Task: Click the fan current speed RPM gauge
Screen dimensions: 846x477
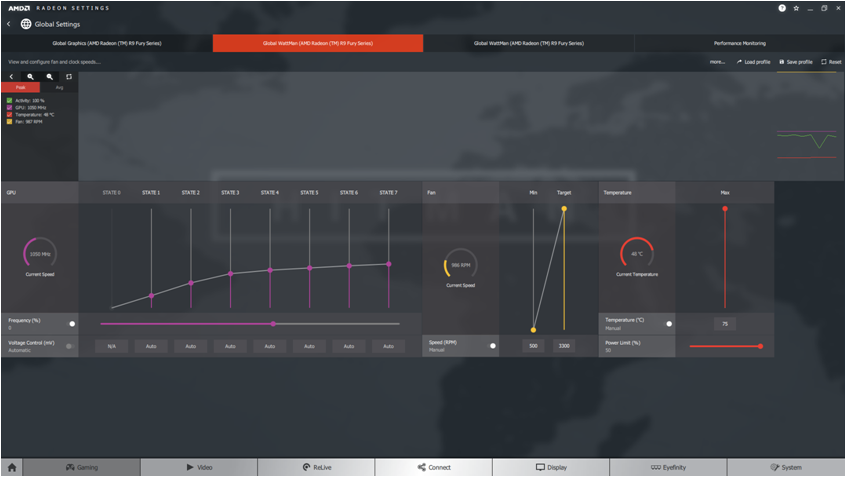Action: tap(460, 264)
